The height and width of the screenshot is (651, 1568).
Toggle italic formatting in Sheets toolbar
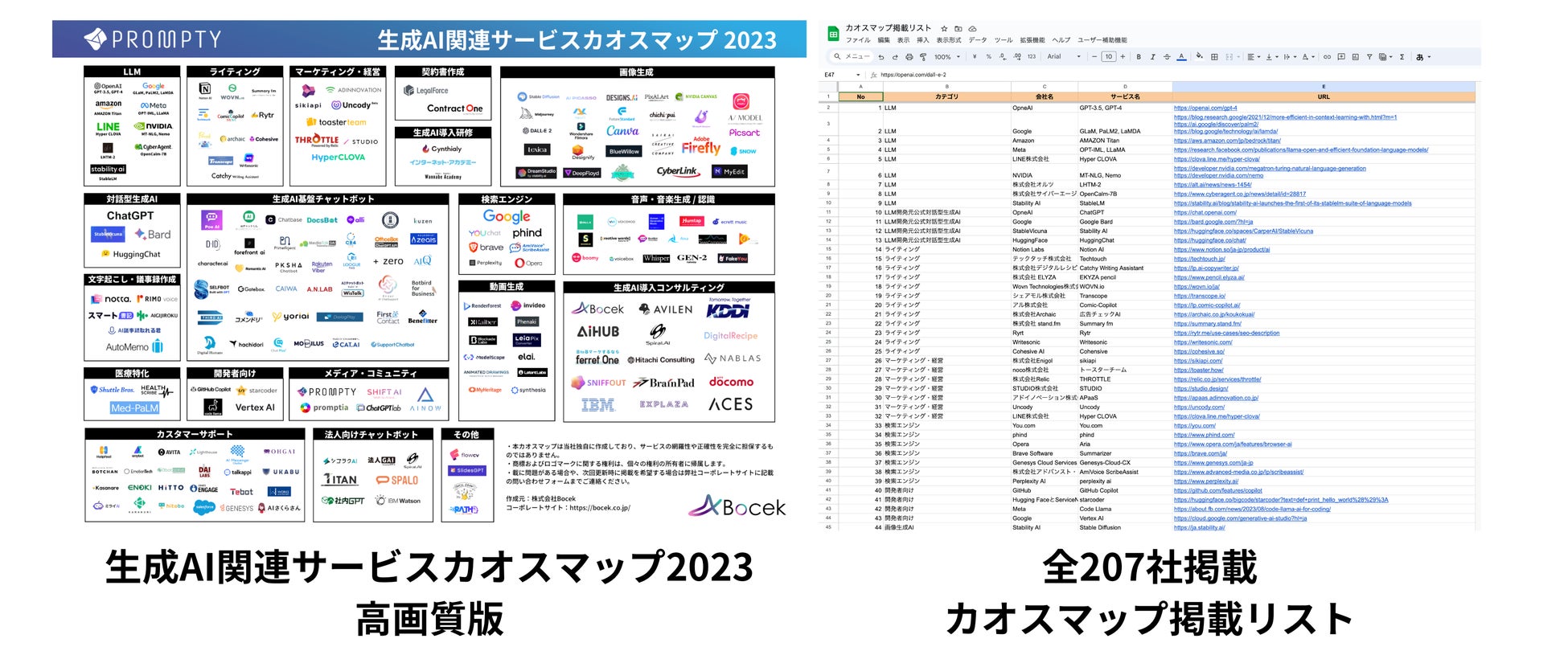tap(1152, 57)
